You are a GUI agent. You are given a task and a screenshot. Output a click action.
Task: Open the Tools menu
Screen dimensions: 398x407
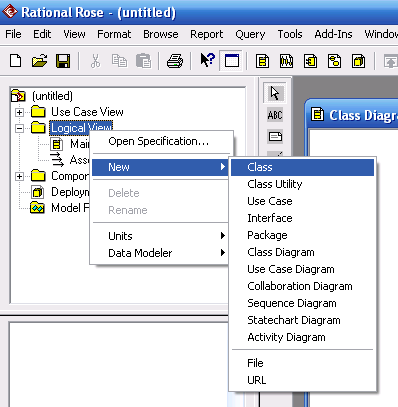coord(290,34)
